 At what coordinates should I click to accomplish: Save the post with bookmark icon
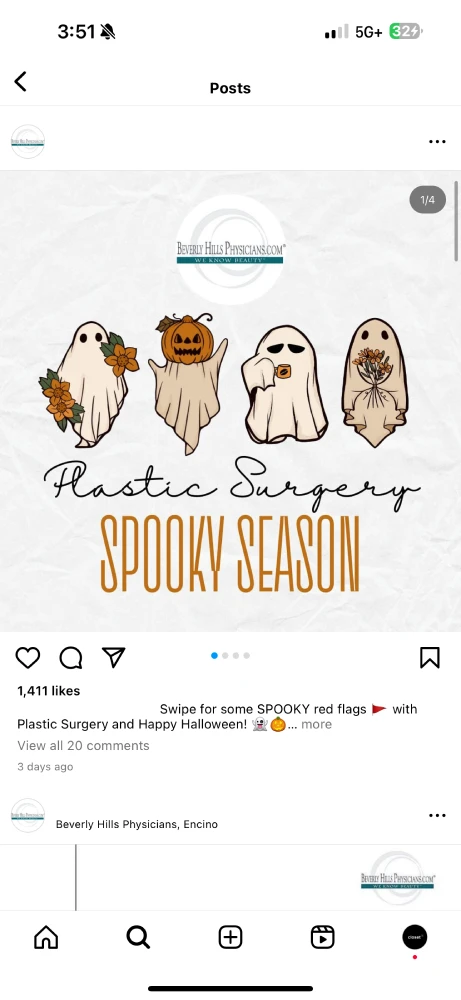pyautogui.click(x=430, y=658)
